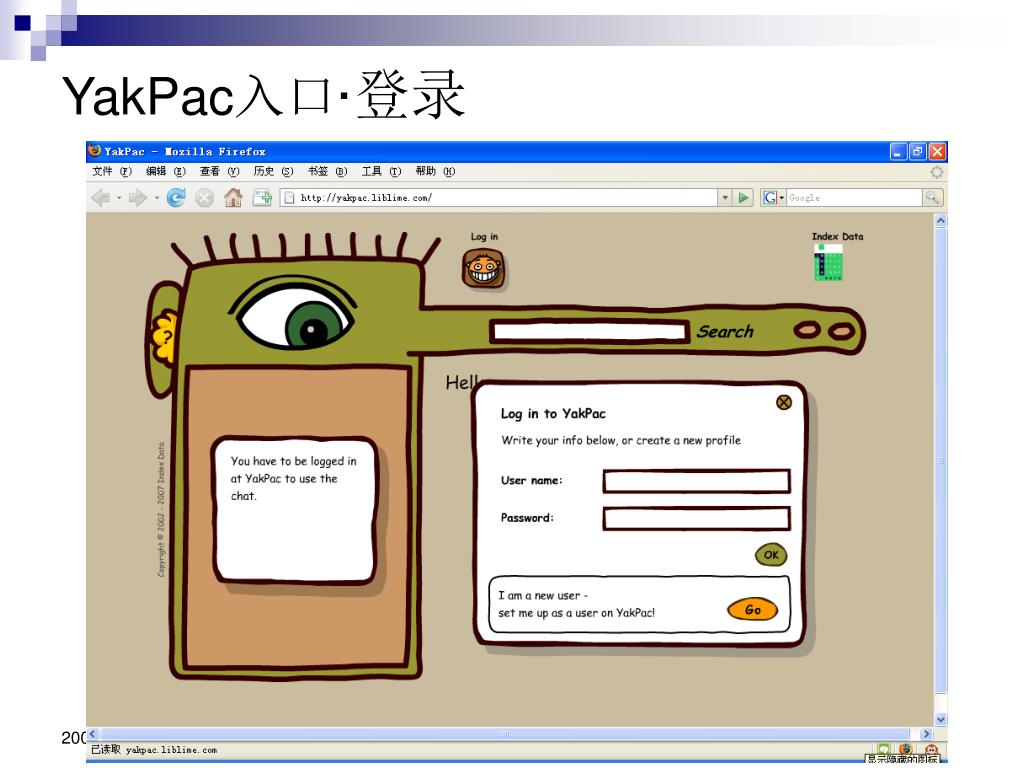Click the Google search engine icon
Viewport: 1024px width, 768px height.
pos(770,197)
